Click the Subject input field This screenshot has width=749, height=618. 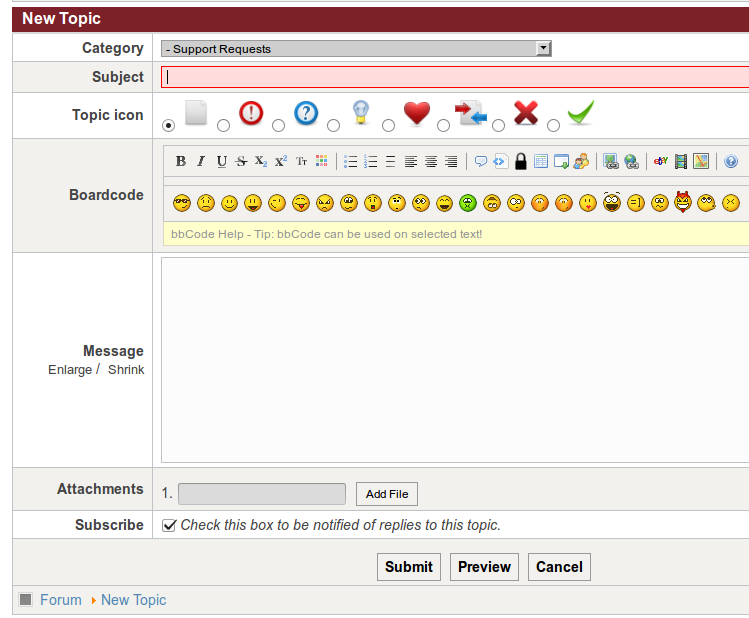(x=455, y=77)
